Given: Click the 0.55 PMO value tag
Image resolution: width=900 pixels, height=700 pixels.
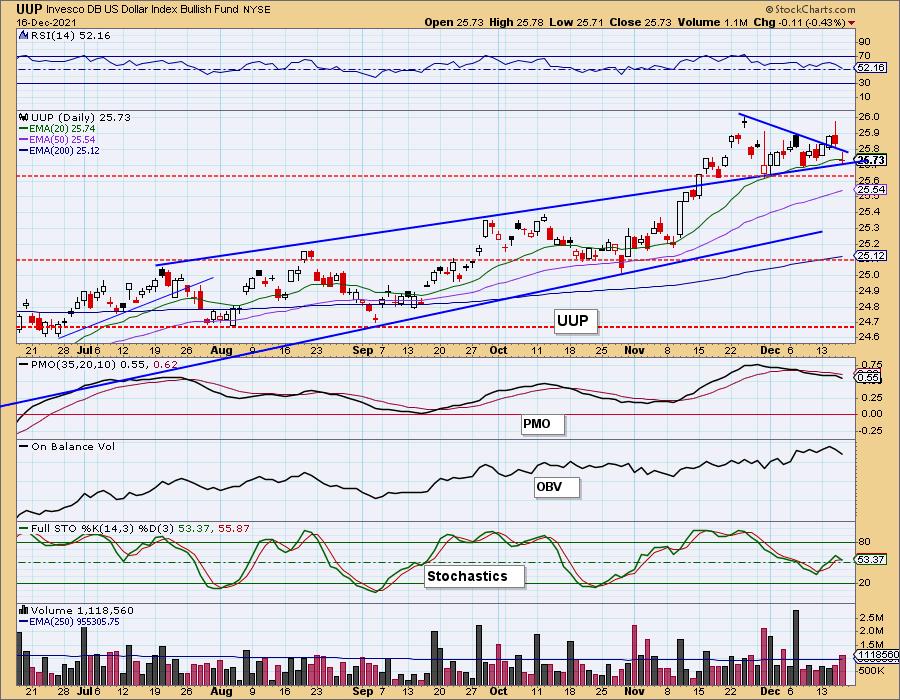Looking at the screenshot, I should [868, 378].
